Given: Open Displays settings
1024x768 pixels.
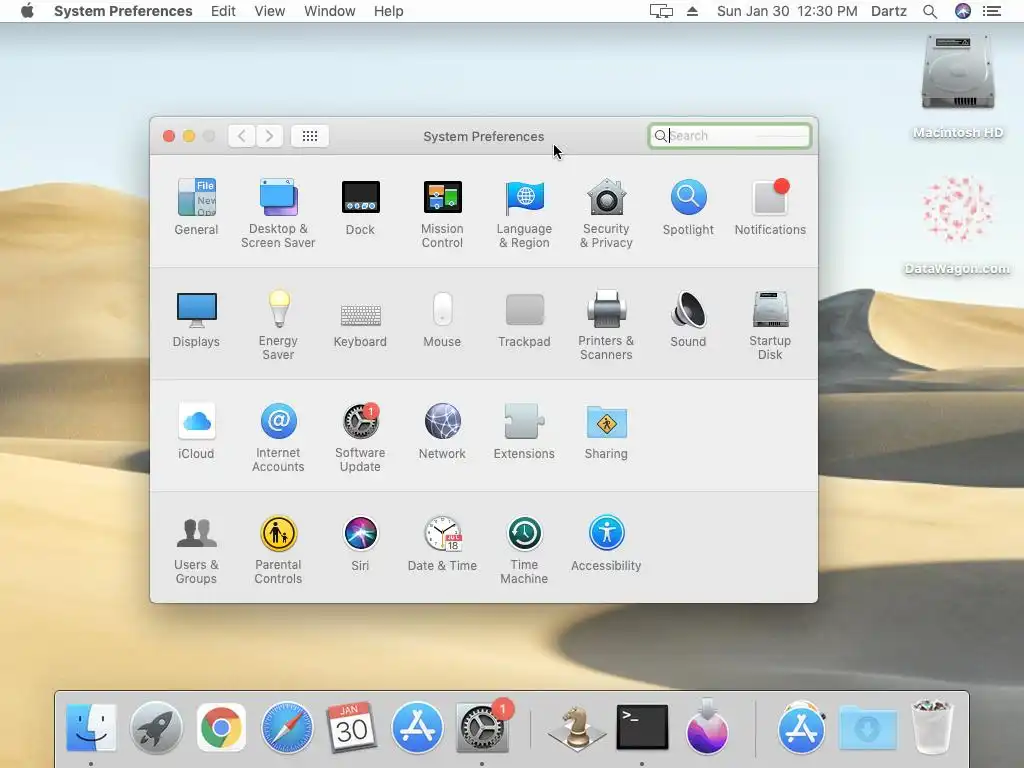Looking at the screenshot, I should (196, 319).
